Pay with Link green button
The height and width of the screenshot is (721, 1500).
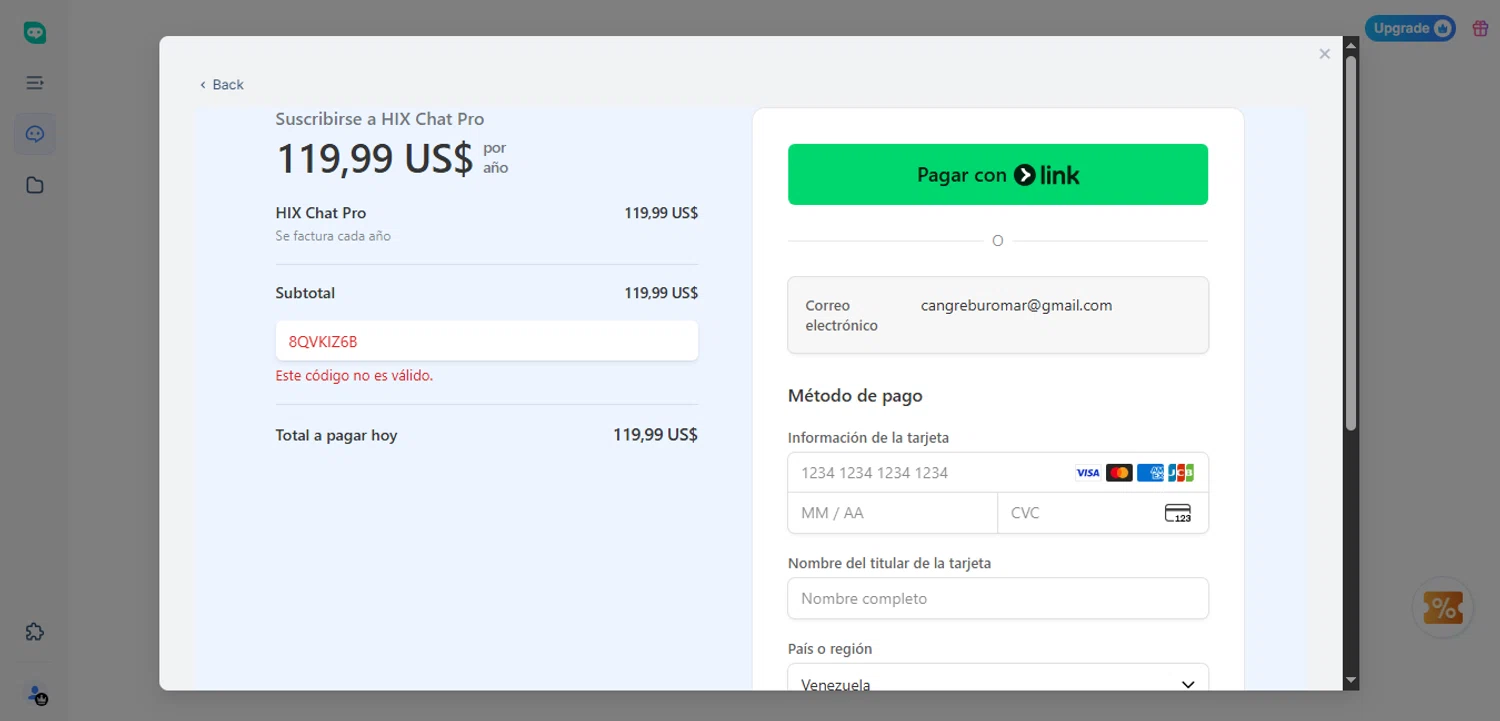[998, 175]
